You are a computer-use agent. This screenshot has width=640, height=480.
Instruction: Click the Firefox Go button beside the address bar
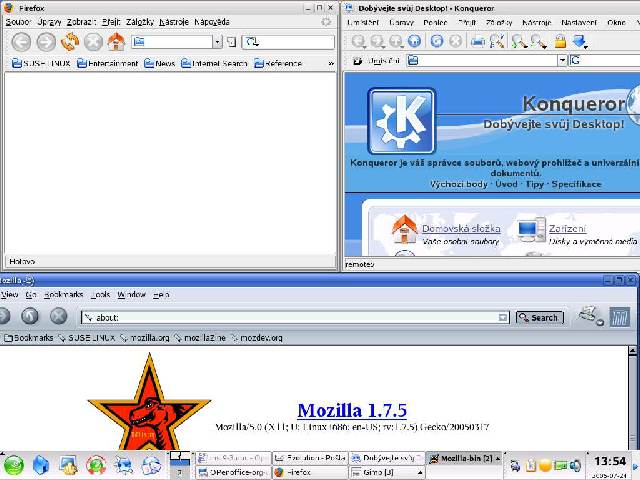pos(231,42)
